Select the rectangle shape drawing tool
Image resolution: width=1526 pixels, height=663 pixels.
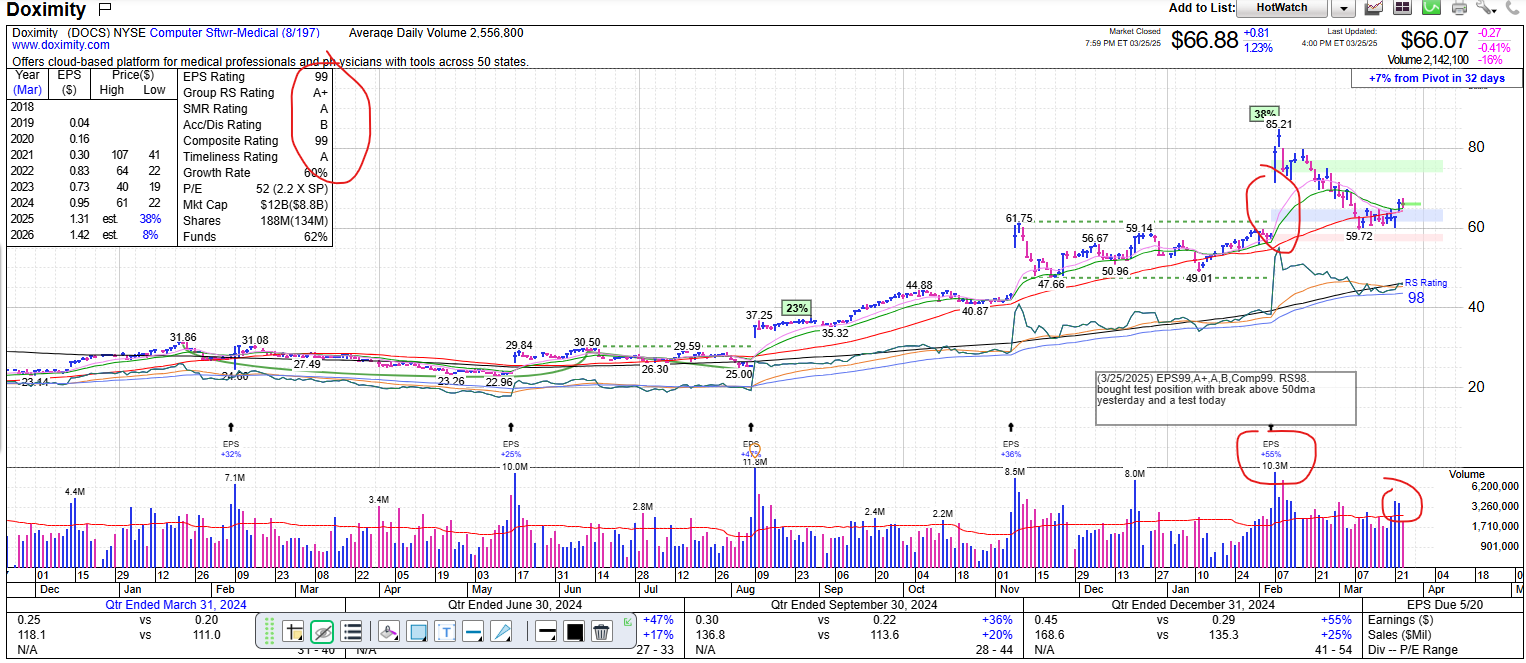point(417,631)
